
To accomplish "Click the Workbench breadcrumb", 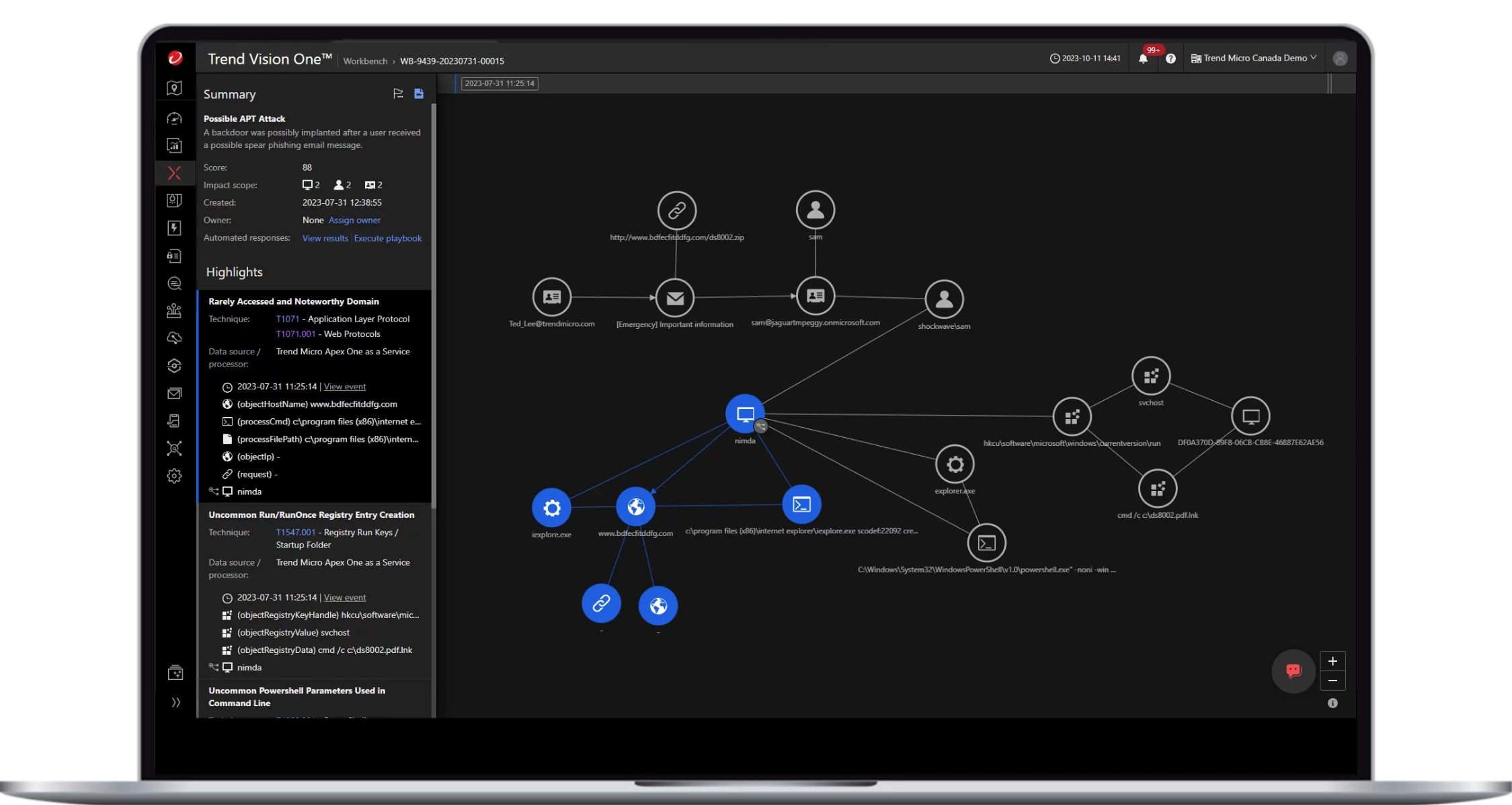I will point(365,61).
